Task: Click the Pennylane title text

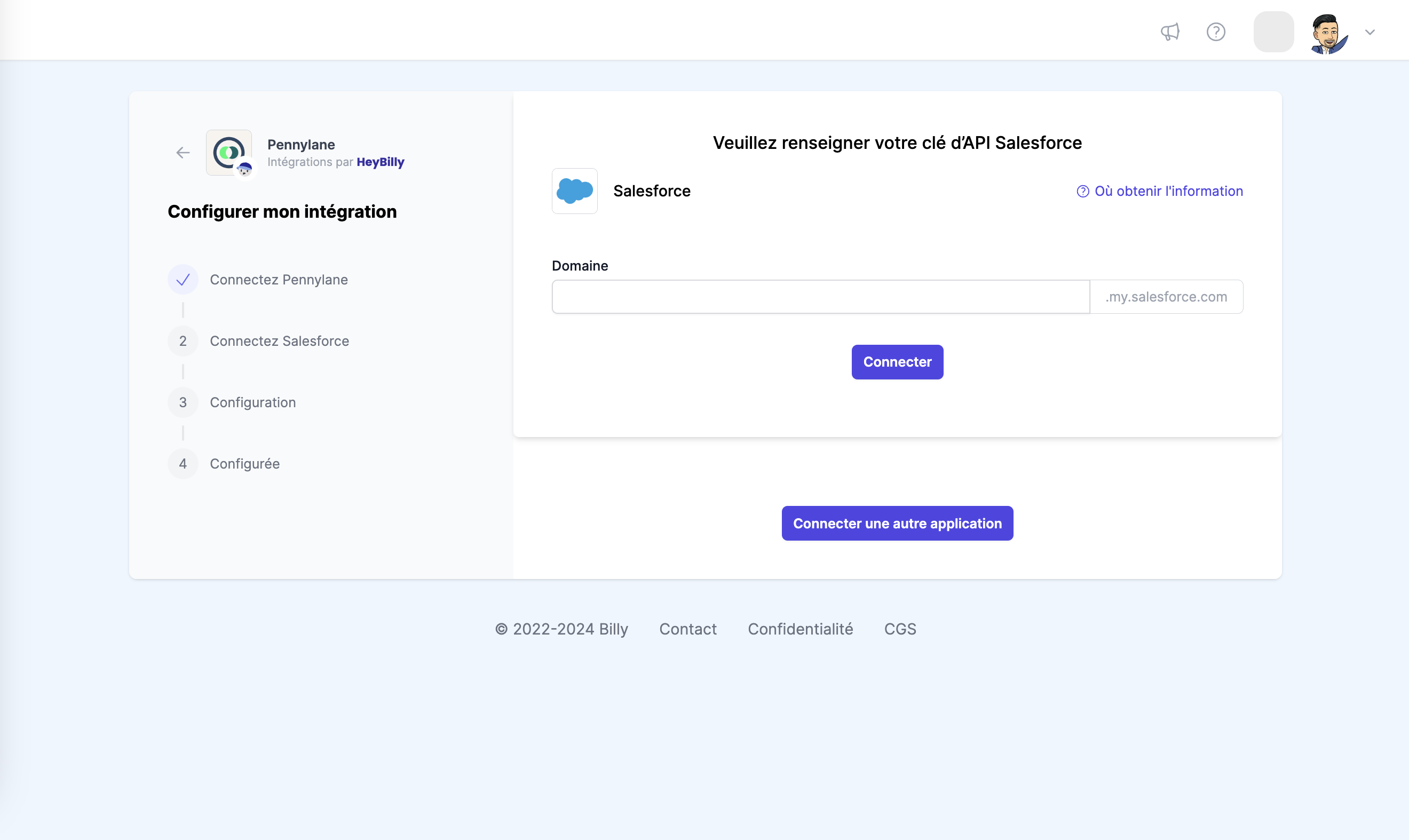Action: click(x=301, y=144)
